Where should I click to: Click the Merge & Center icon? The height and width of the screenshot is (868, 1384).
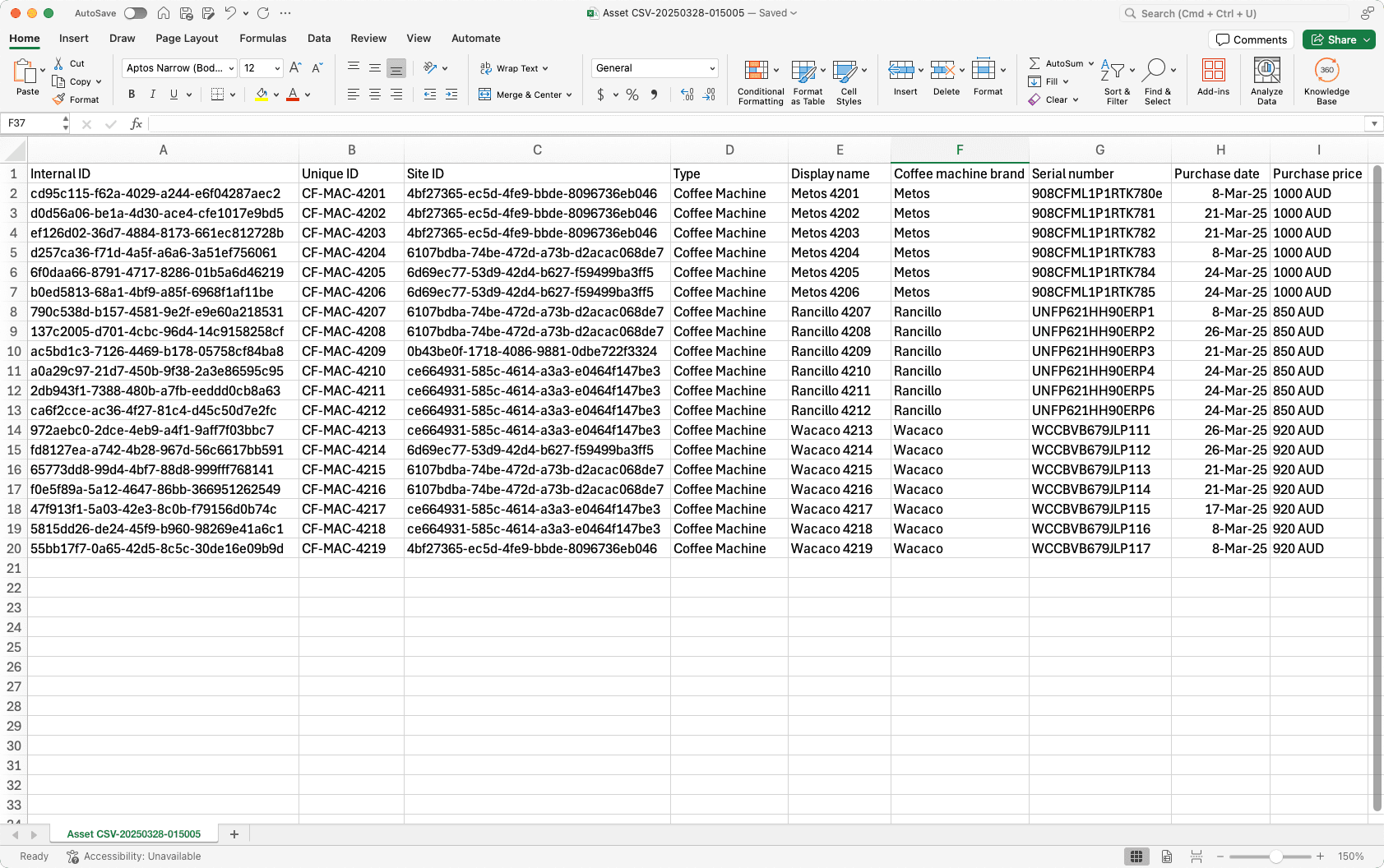point(484,95)
